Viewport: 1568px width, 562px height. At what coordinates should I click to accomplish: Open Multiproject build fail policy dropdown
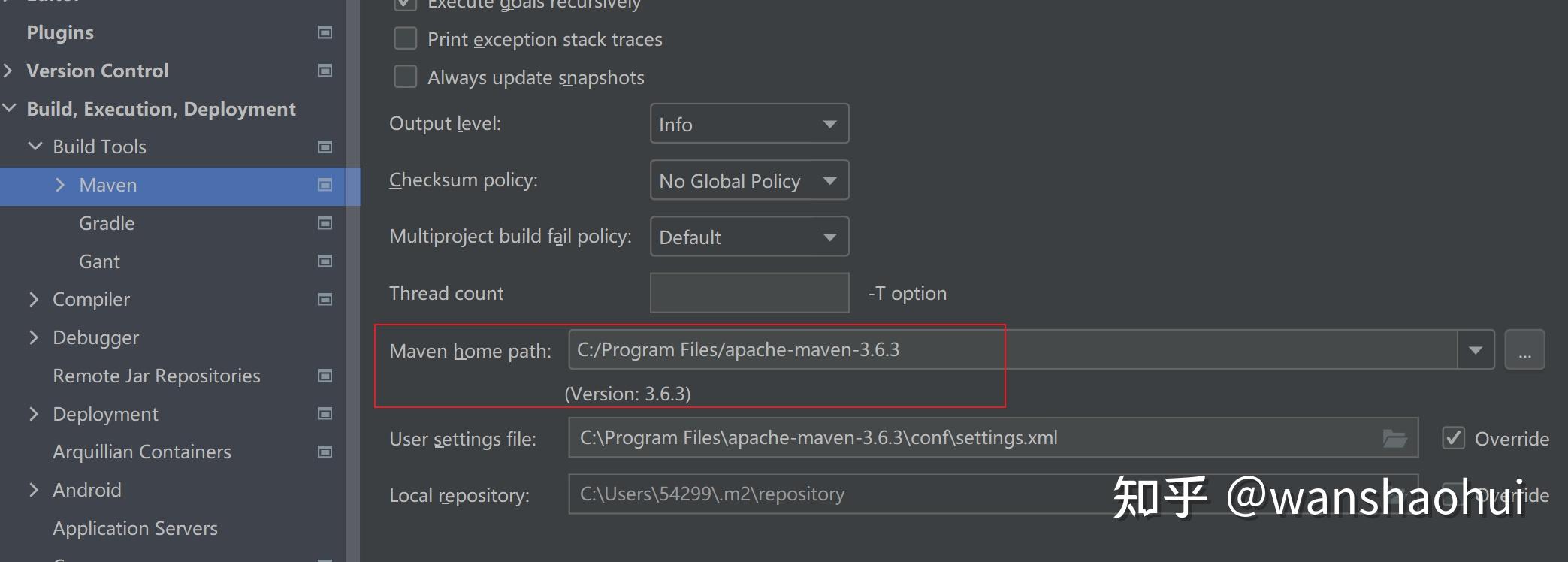click(749, 237)
